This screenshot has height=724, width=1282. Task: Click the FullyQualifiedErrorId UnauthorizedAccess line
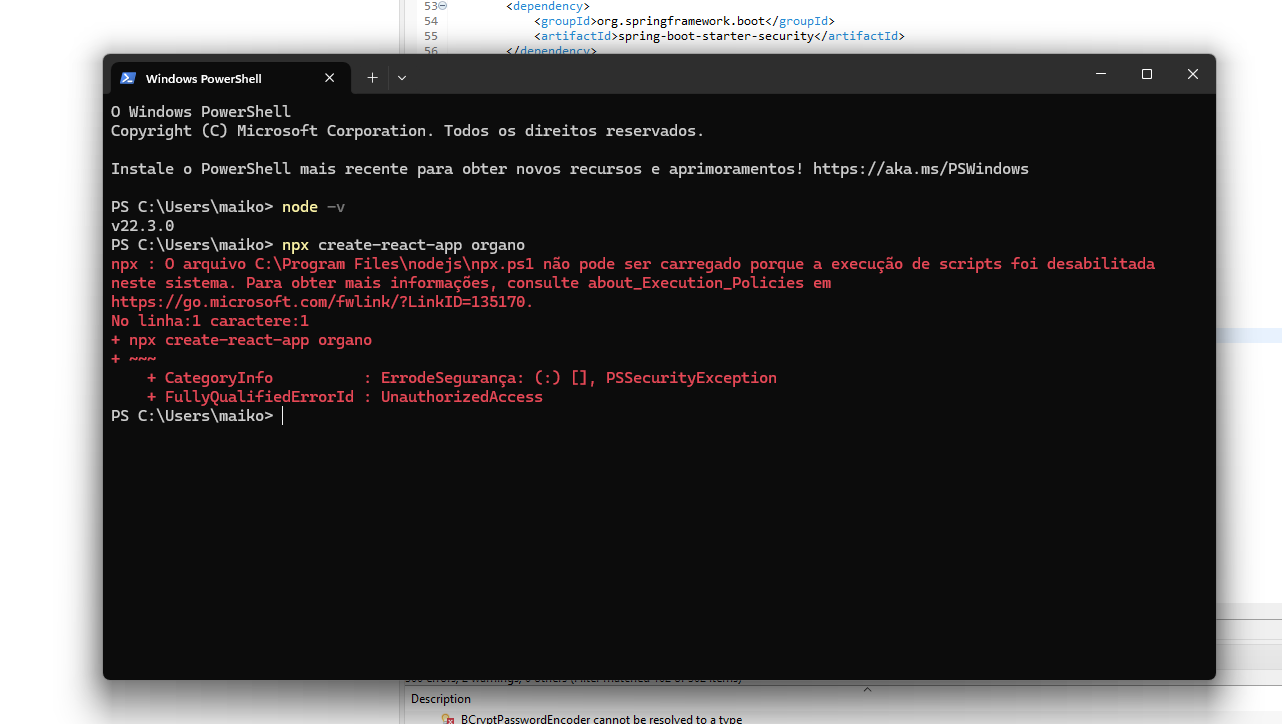(x=345, y=397)
